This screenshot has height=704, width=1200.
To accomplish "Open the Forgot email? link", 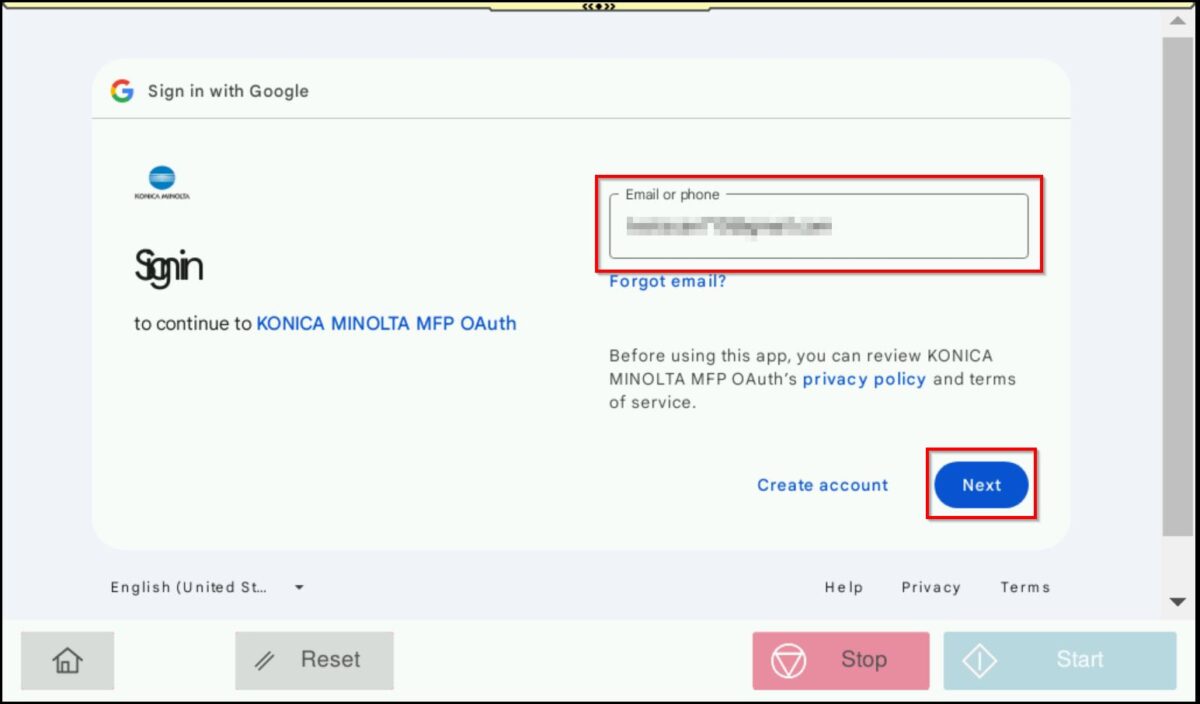I will [667, 282].
